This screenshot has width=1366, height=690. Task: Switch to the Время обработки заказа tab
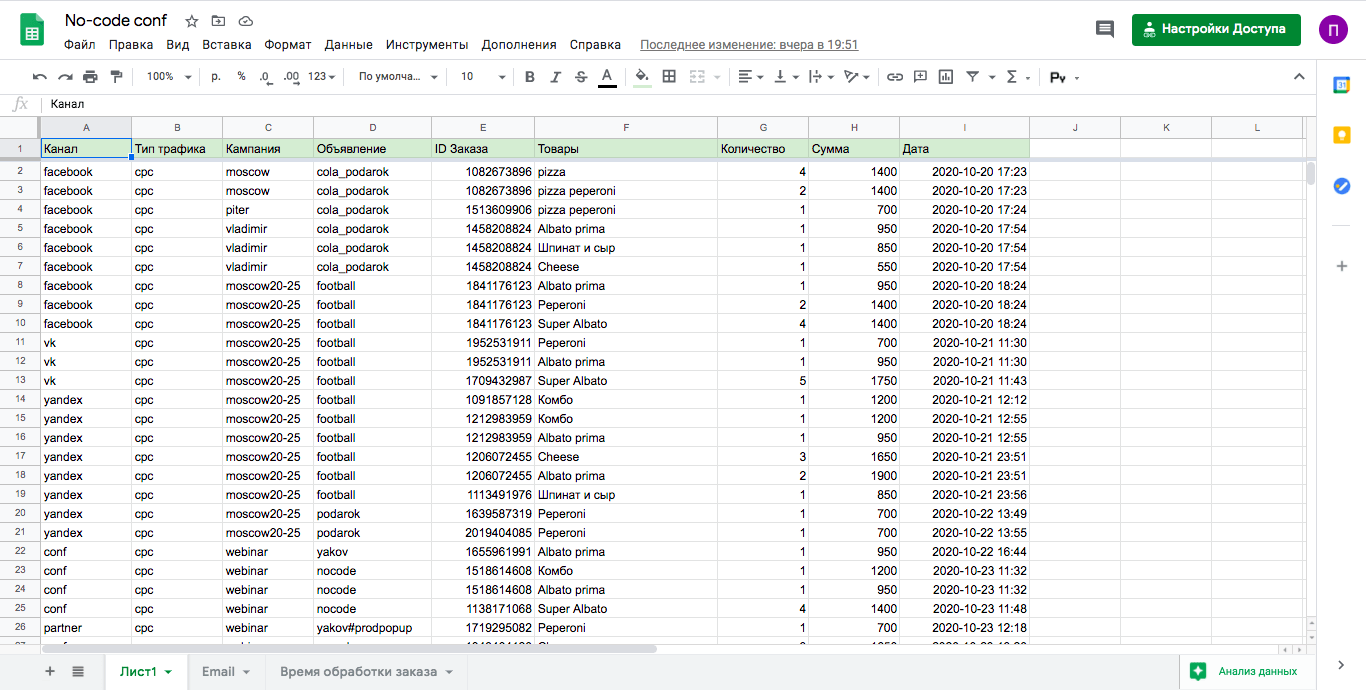367,672
